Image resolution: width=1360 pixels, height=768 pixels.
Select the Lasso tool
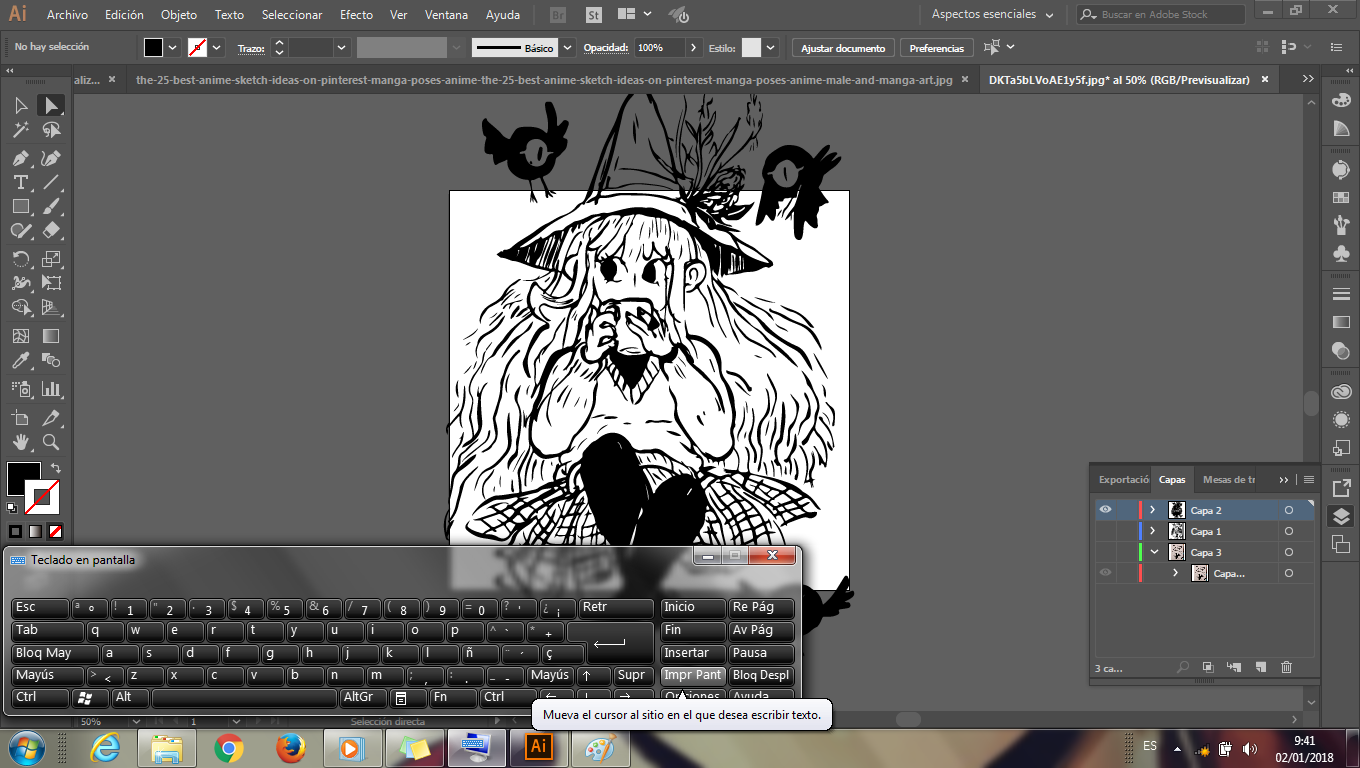[51, 130]
